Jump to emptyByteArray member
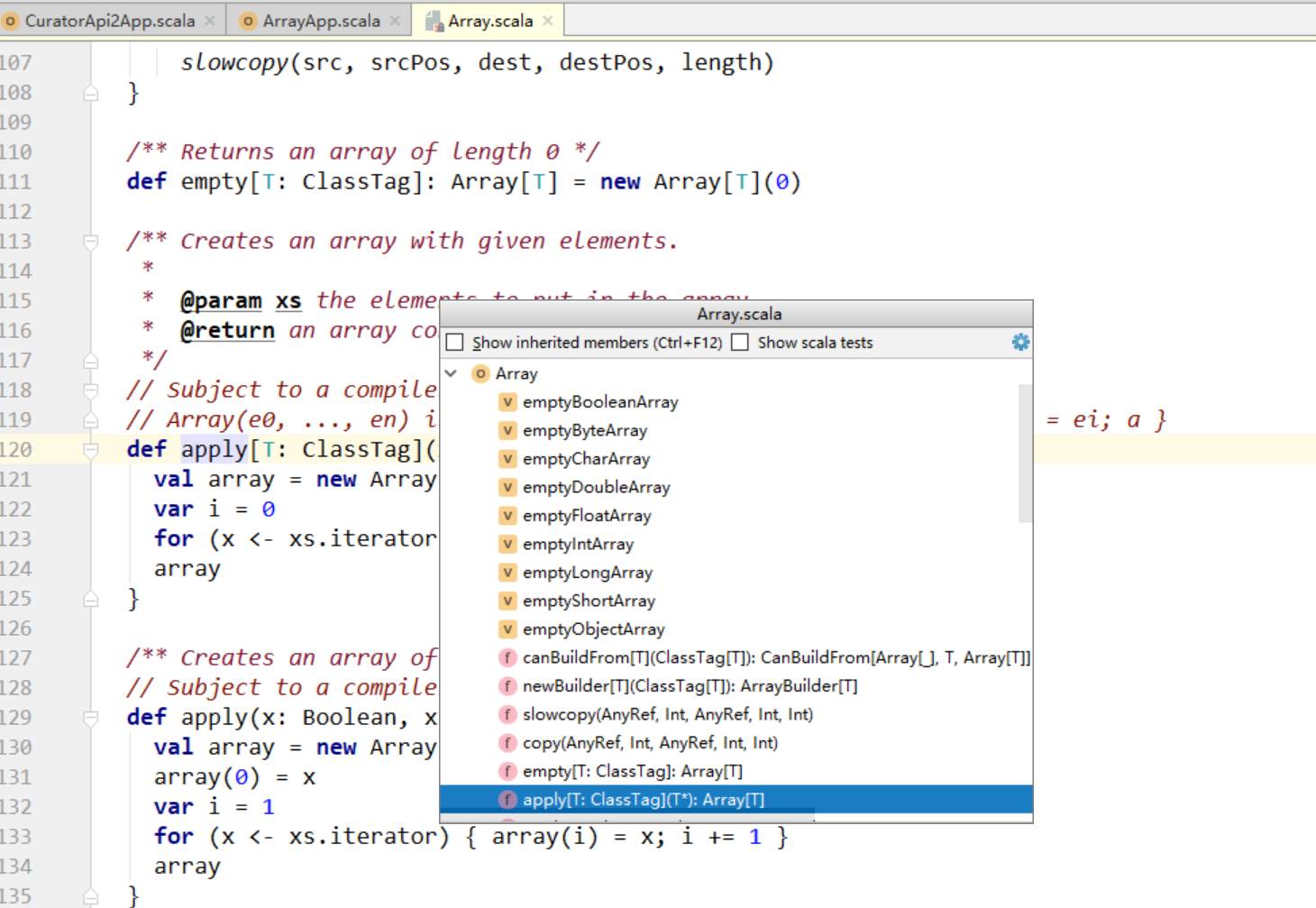1316x908 pixels. [x=585, y=430]
